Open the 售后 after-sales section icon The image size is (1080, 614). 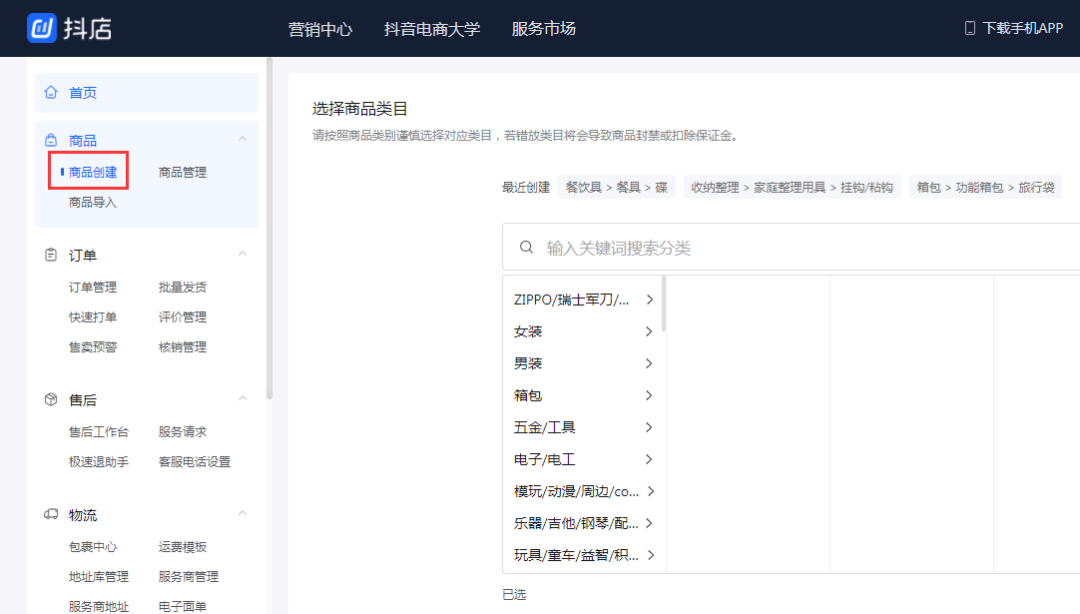click(x=50, y=399)
